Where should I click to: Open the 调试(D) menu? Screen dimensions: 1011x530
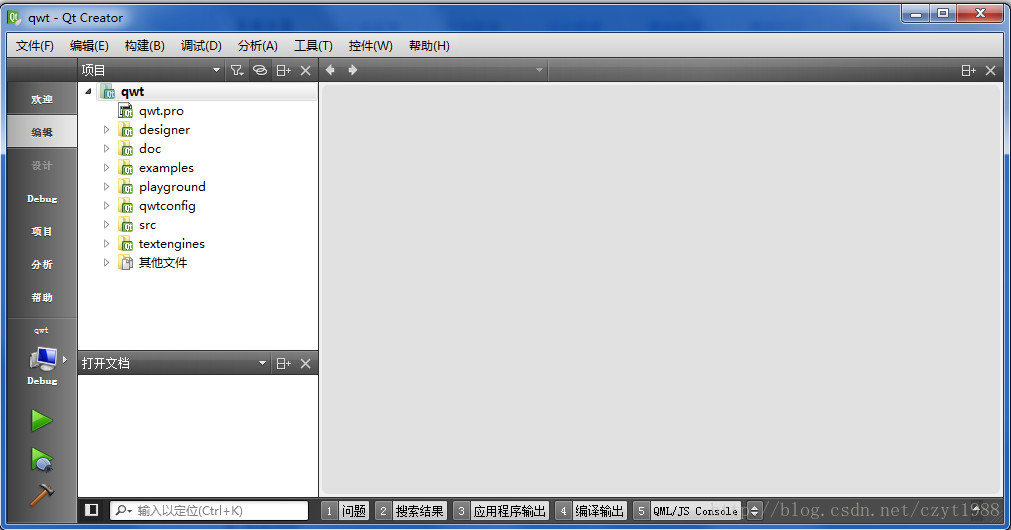tap(201, 46)
